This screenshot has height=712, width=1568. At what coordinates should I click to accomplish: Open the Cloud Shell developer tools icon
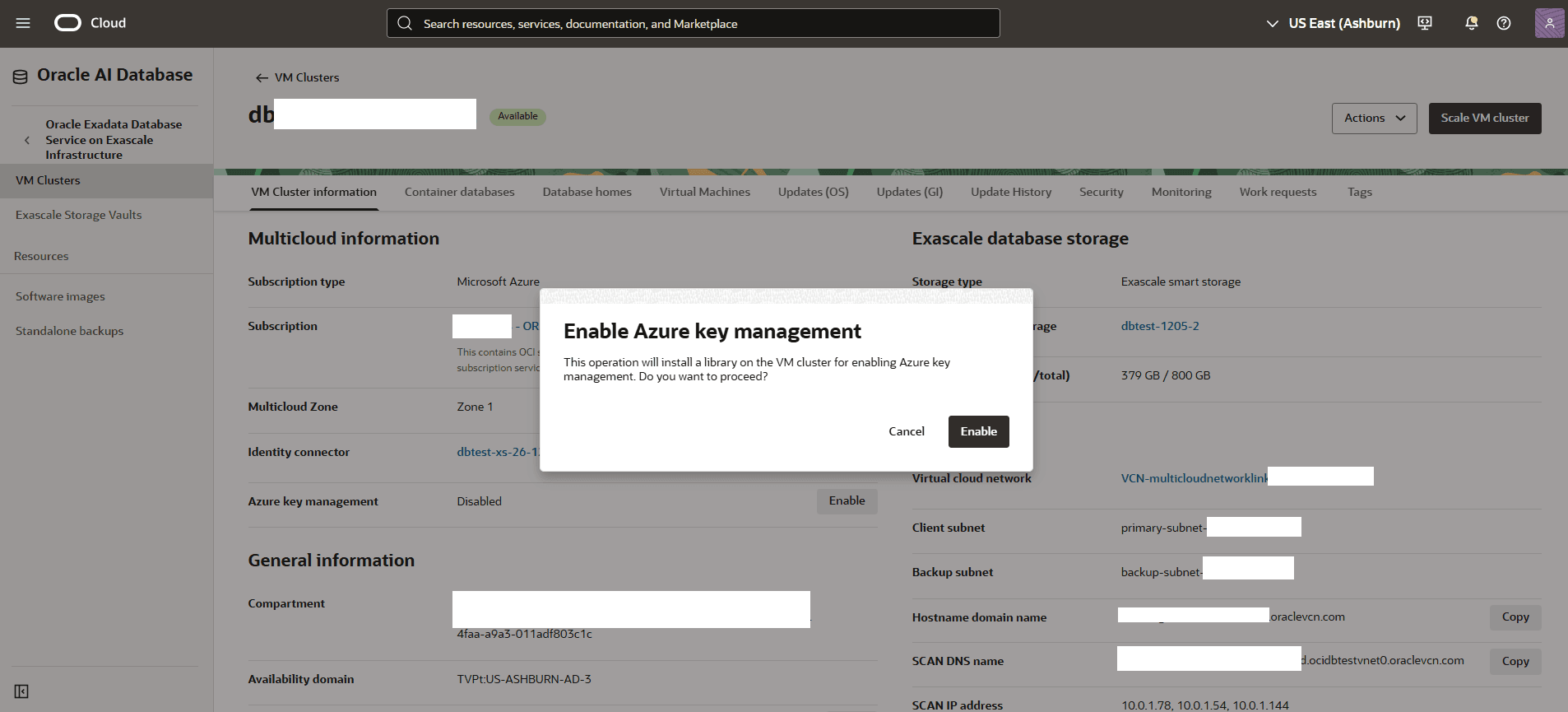(x=1425, y=23)
